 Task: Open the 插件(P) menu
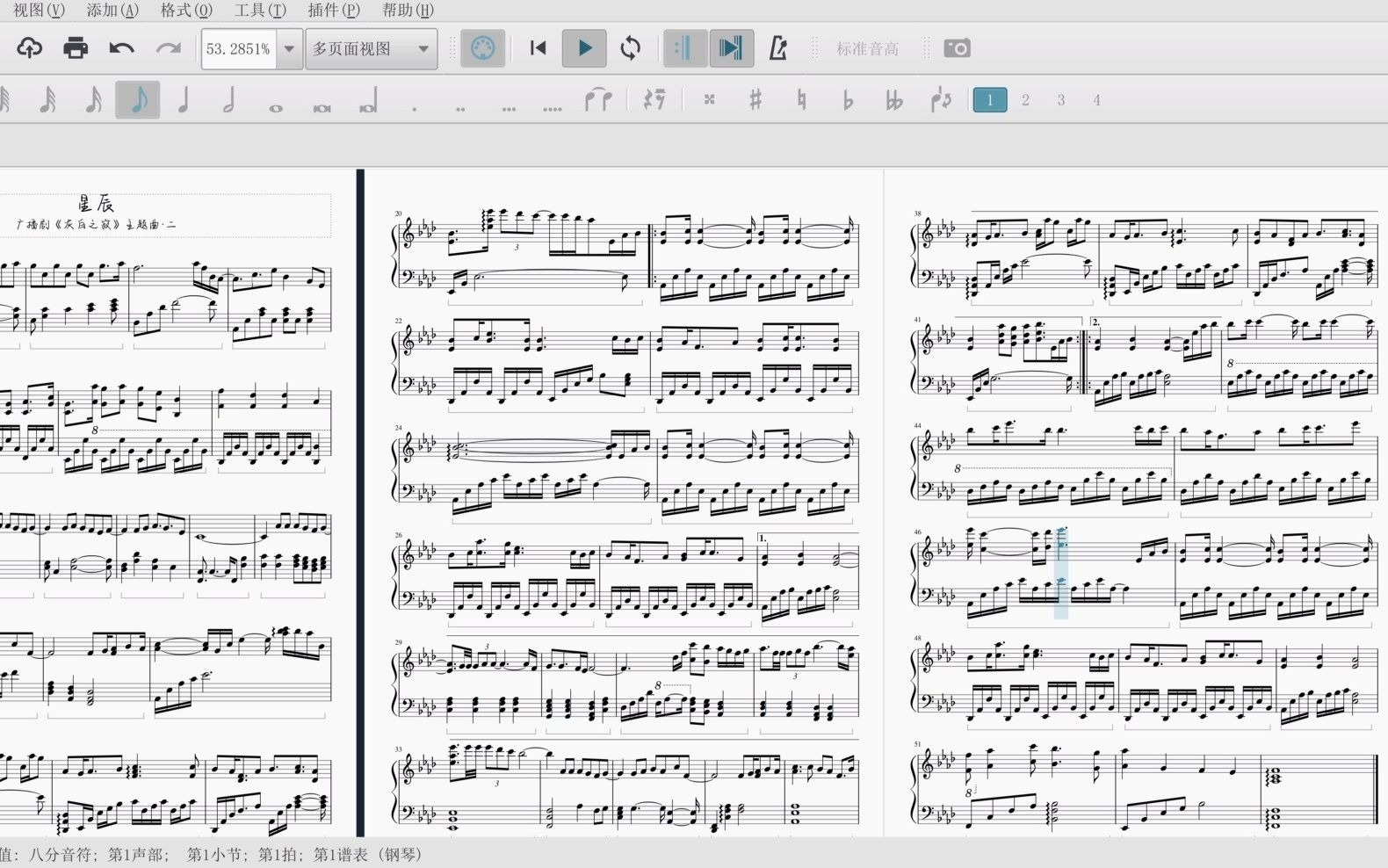click(334, 10)
